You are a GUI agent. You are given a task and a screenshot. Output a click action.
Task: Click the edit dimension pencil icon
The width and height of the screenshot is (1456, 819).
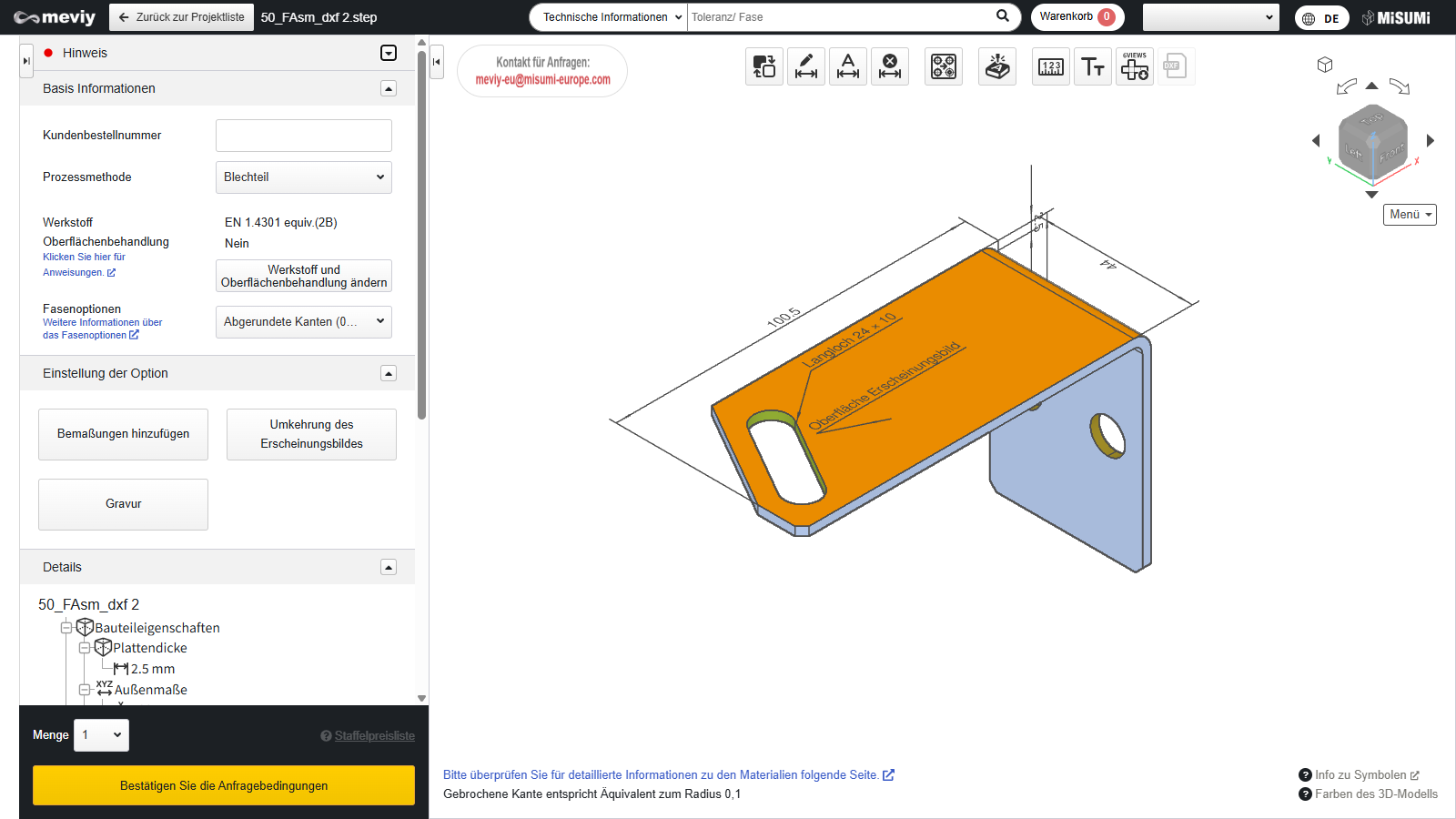[806, 66]
